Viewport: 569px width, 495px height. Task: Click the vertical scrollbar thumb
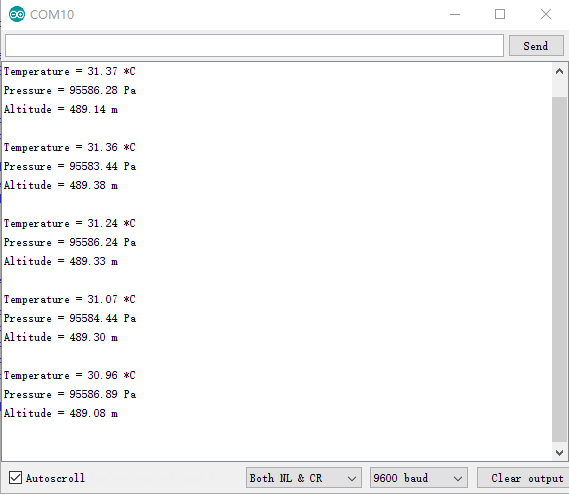559,269
